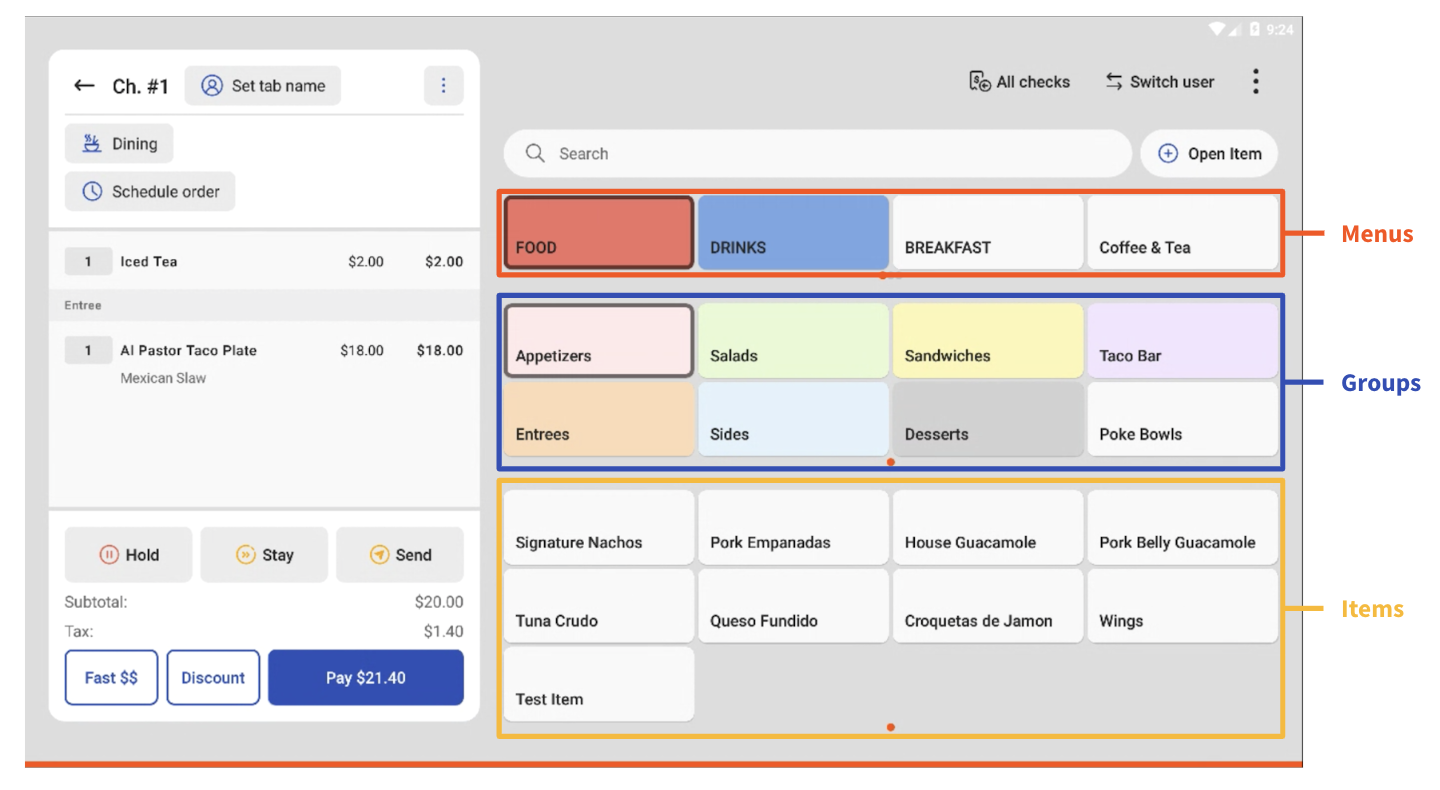Open the check options kebab menu

444,85
